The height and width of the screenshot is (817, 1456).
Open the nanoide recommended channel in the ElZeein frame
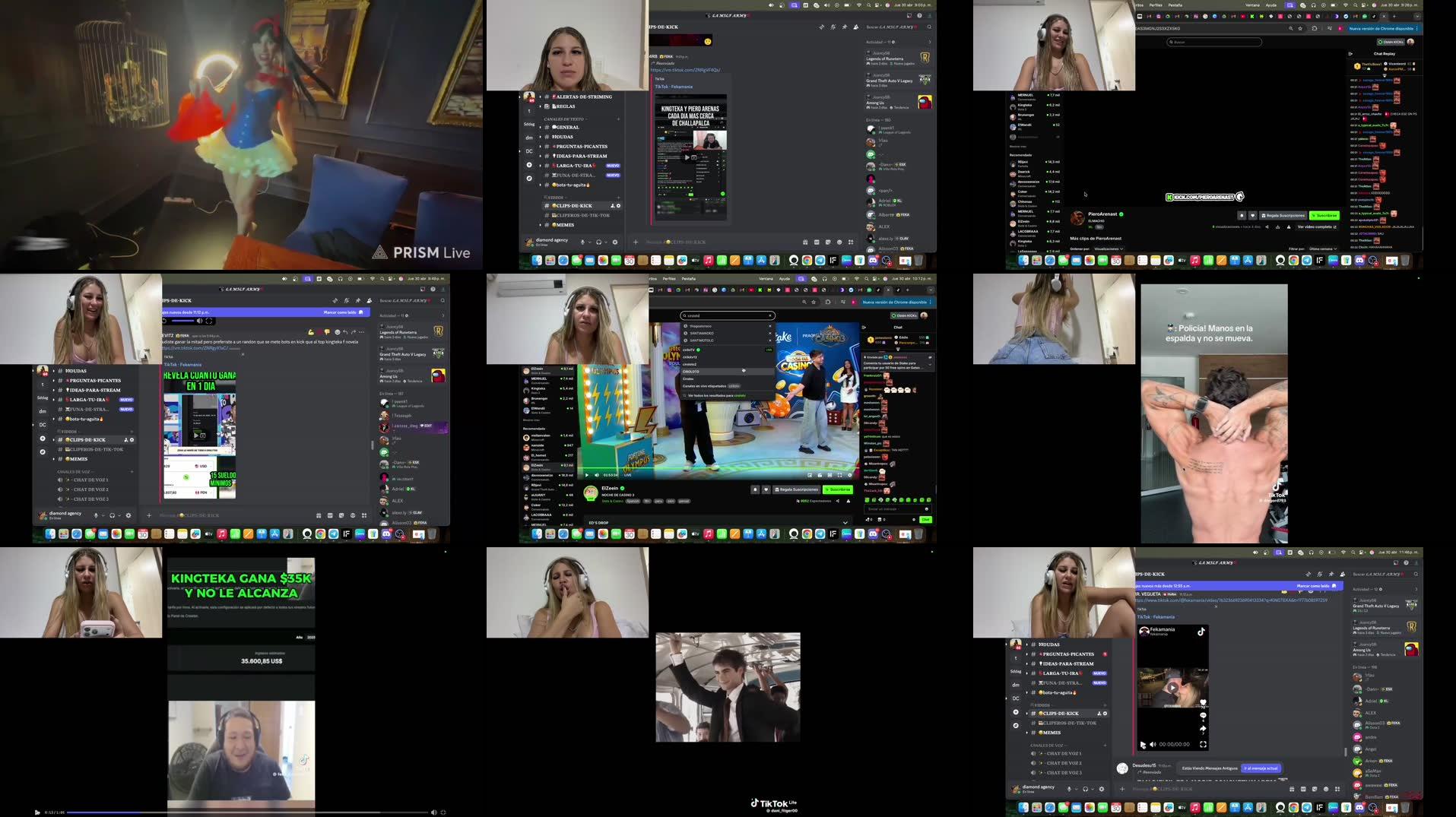tap(548, 447)
